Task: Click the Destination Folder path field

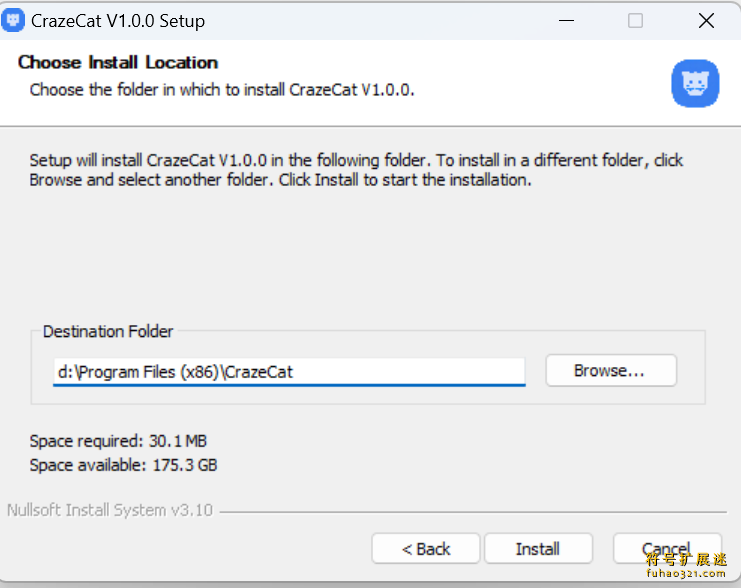Action: pyautogui.click(x=289, y=372)
